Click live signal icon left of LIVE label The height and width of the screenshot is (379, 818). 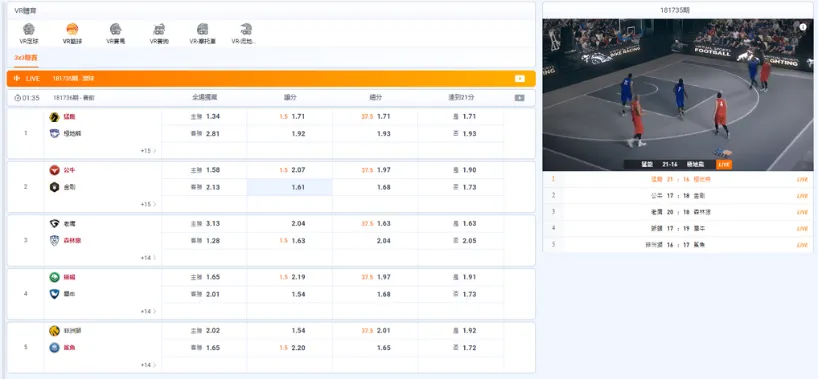[x=17, y=78]
